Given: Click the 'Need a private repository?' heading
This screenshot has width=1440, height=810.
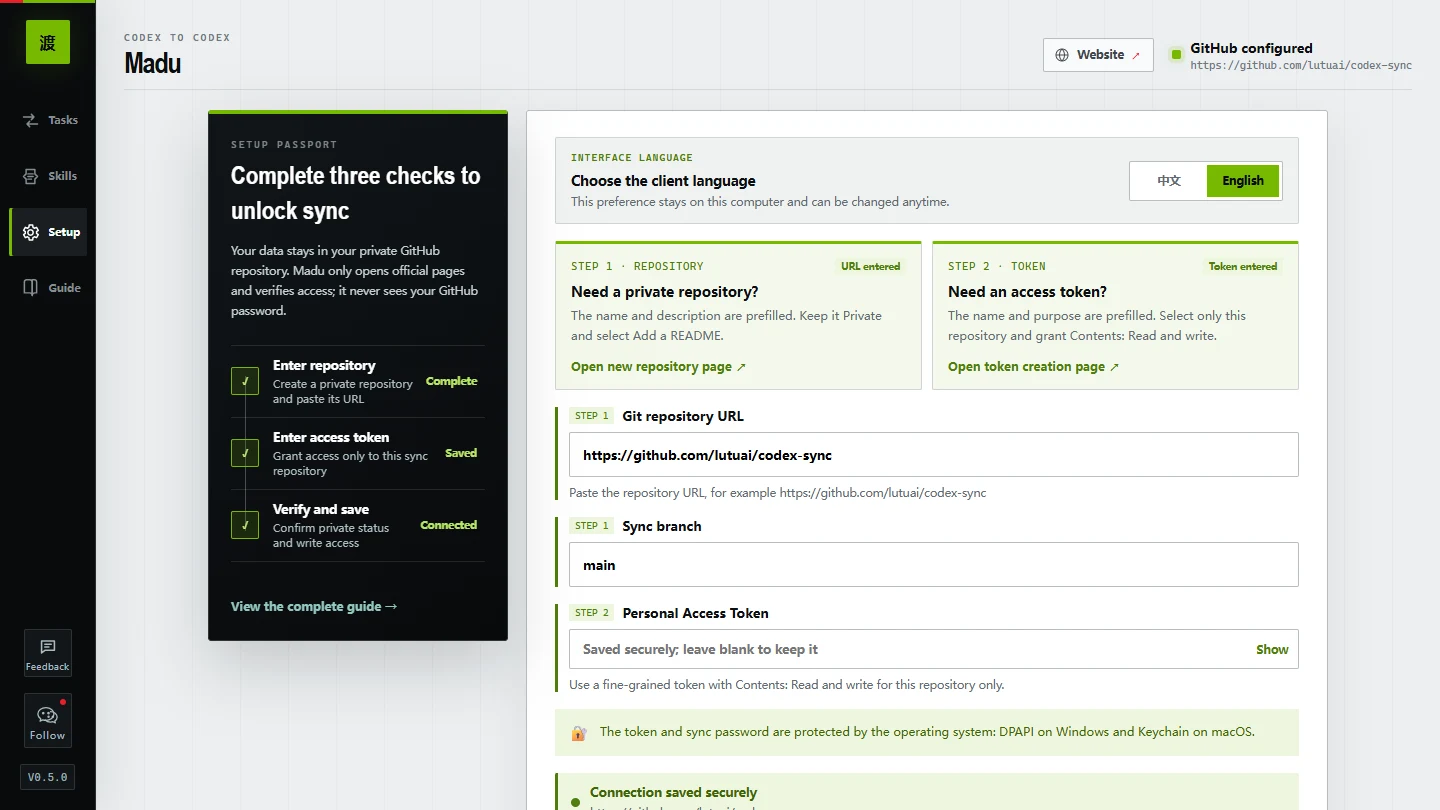Looking at the screenshot, I should coord(664,292).
